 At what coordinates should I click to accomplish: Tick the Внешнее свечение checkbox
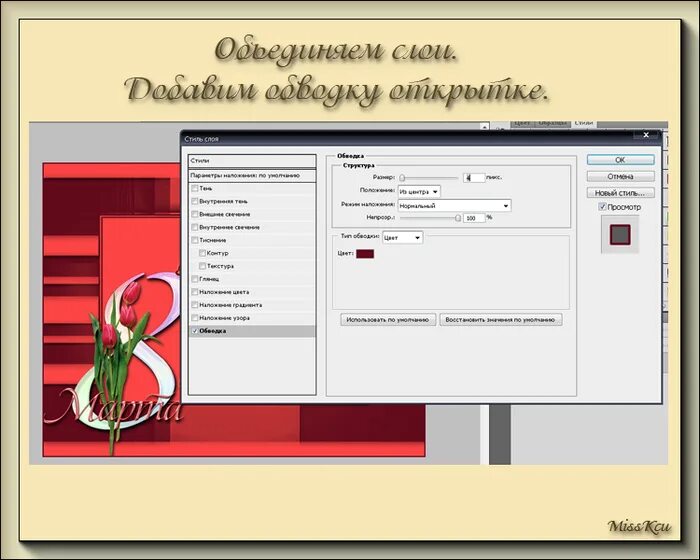click(x=195, y=214)
